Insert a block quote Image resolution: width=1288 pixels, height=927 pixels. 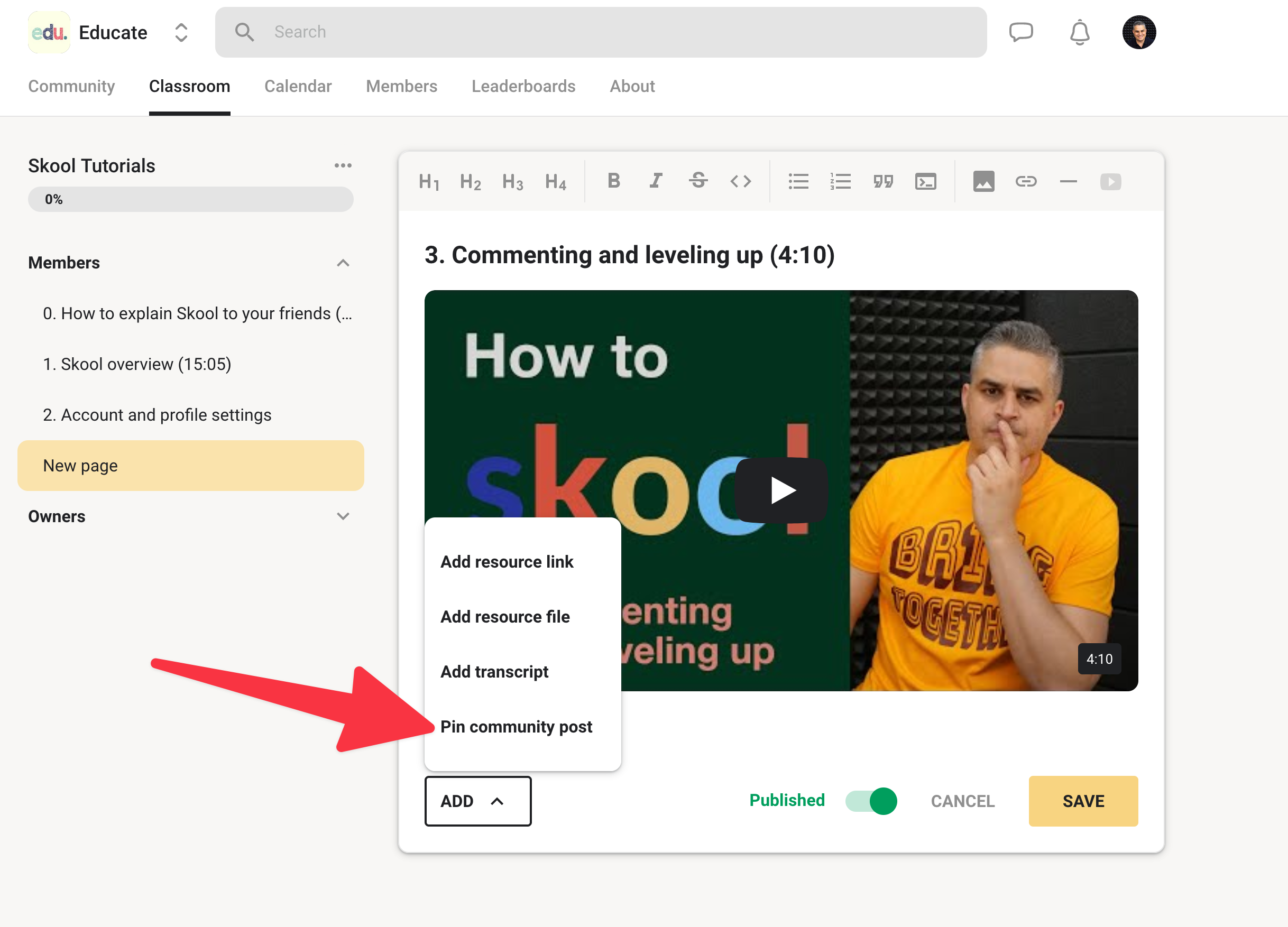pyautogui.click(x=883, y=181)
